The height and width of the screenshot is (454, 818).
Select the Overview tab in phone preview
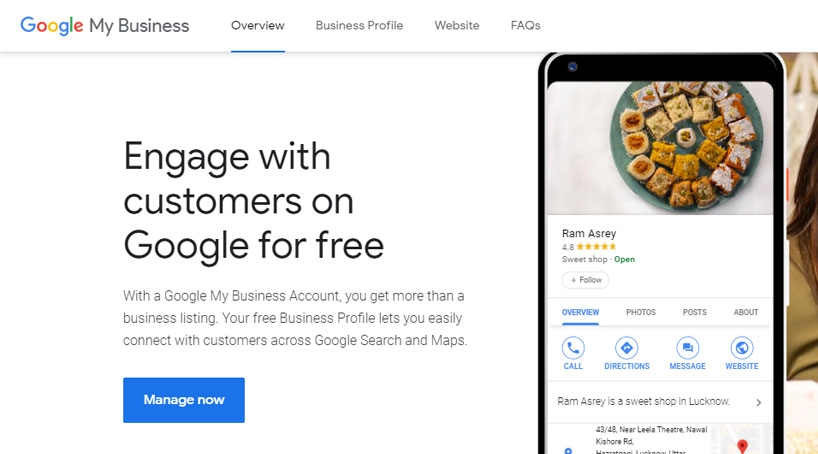pos(580,312)
